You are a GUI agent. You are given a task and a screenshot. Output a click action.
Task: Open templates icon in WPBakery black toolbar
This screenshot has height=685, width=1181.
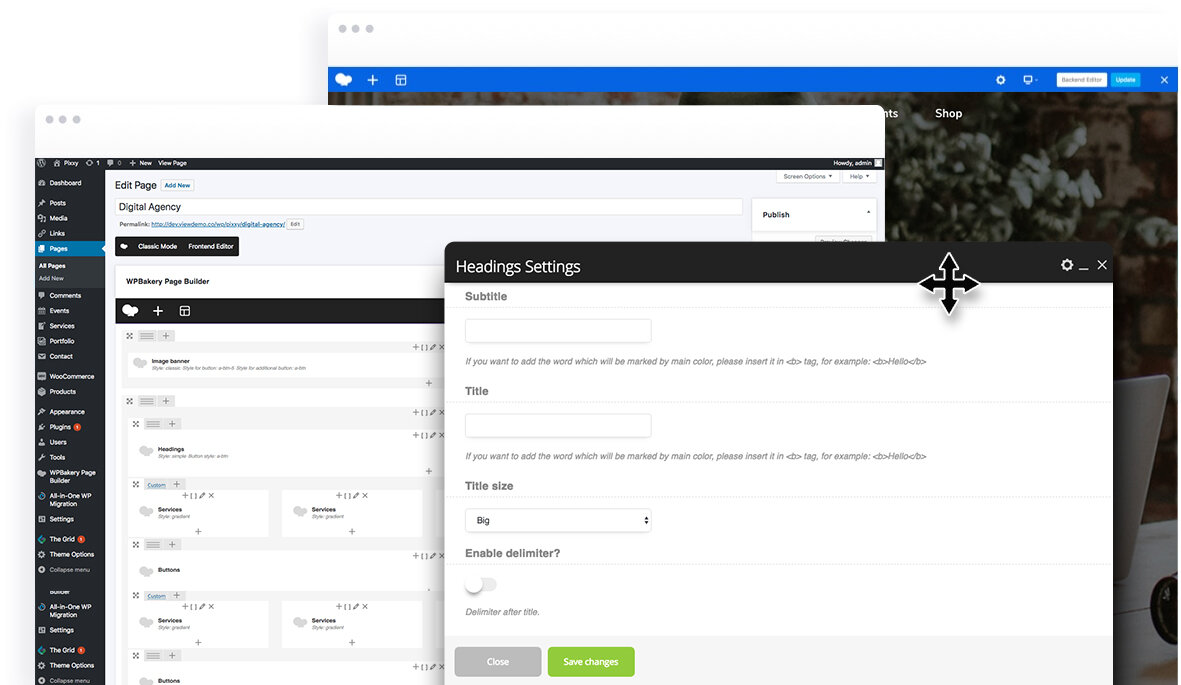click(x=185, y=311)
